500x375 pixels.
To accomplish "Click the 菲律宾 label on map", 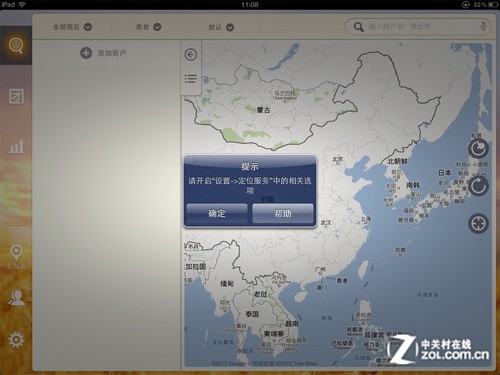I will click(x=374, y=334).
